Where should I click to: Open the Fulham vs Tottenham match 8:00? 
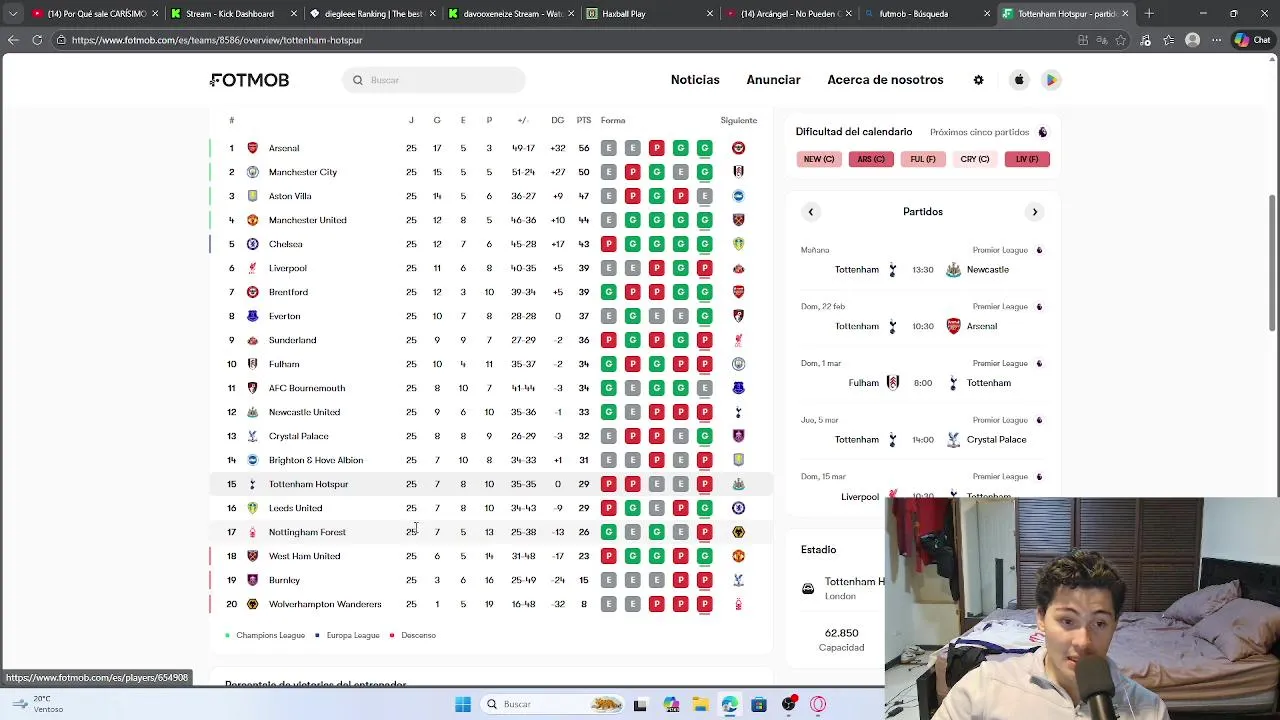922,375
